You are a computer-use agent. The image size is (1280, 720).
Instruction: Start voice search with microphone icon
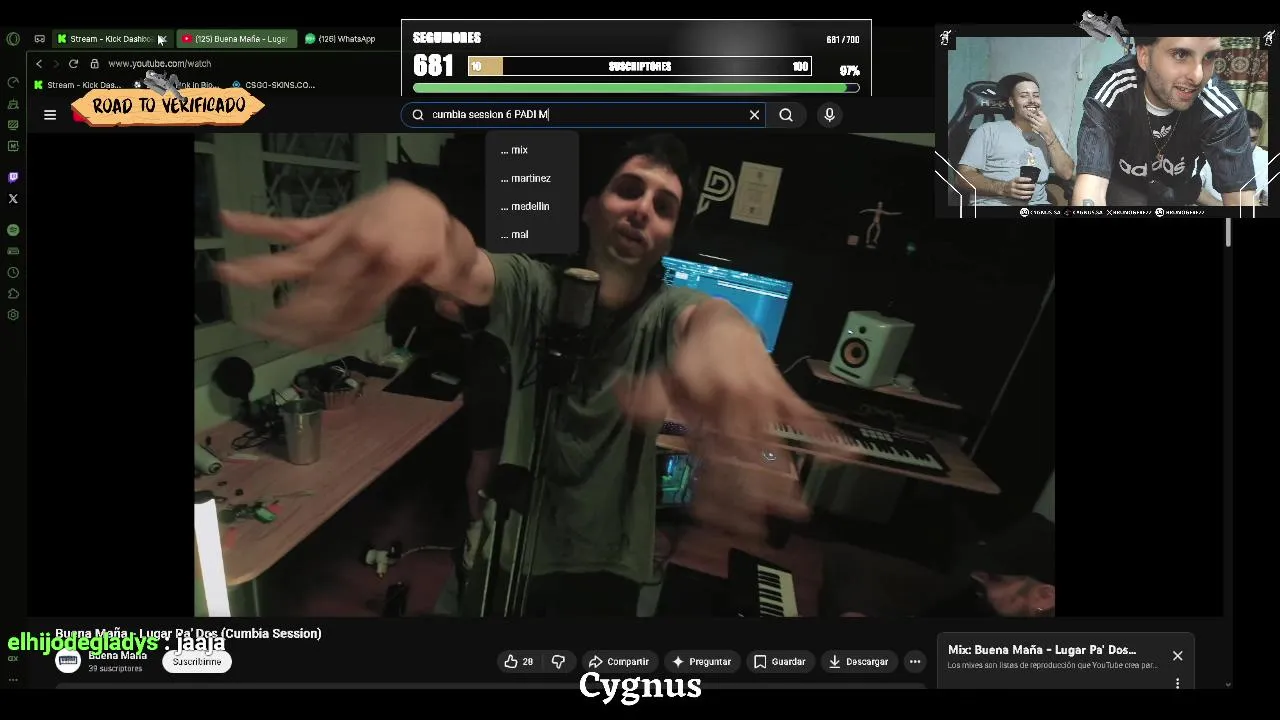tap(829, 115)
